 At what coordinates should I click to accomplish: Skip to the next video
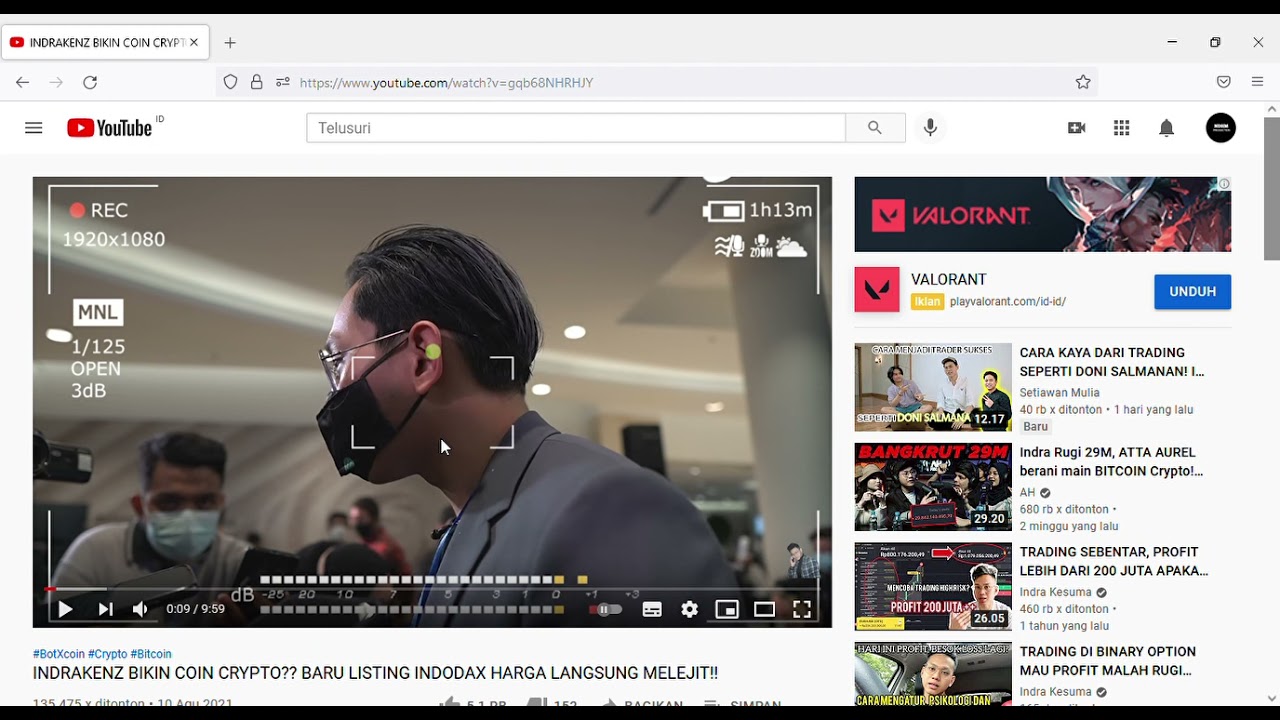coord(105,609)
